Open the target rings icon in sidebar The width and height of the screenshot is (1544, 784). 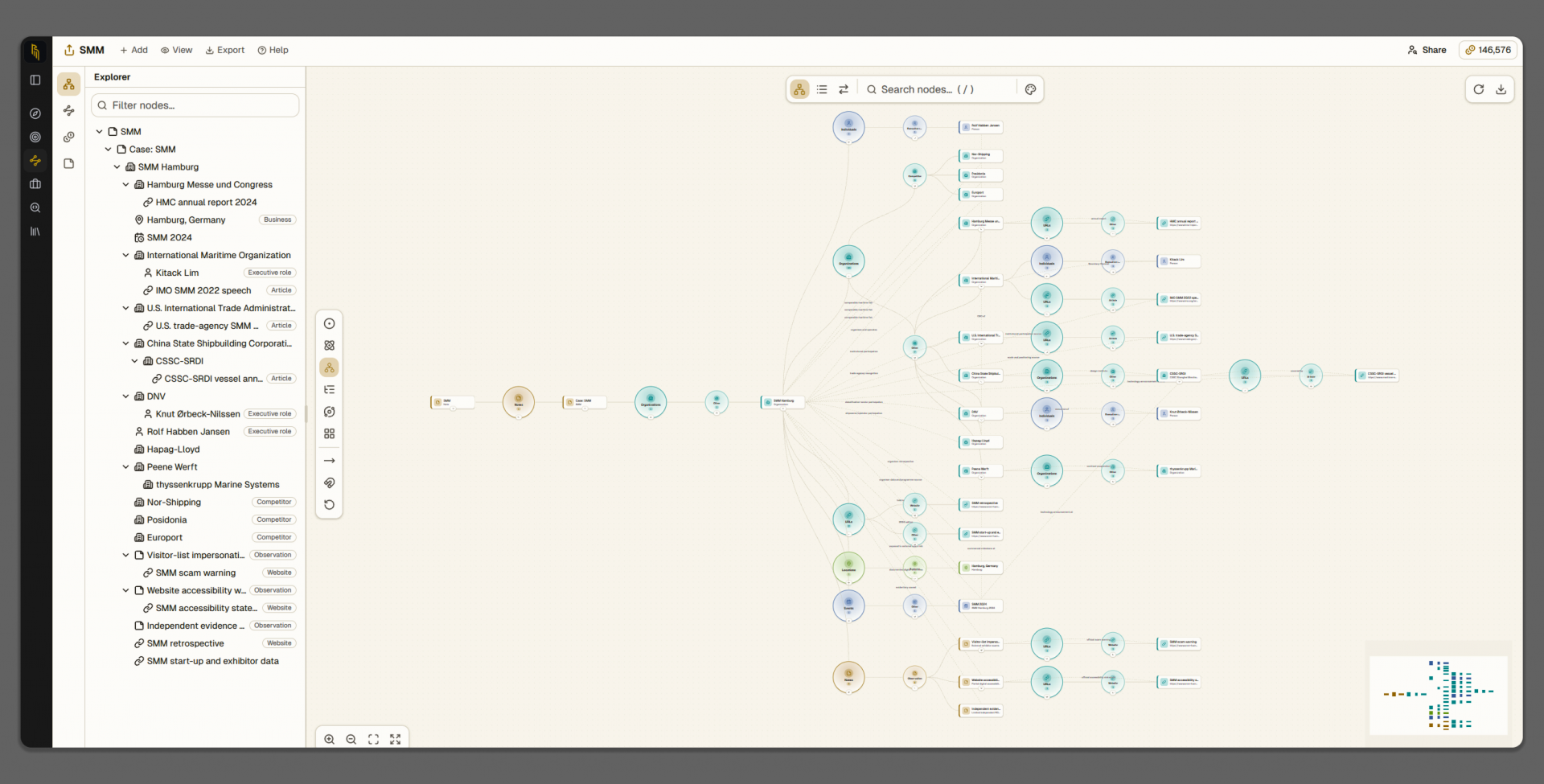pos(35,137)
